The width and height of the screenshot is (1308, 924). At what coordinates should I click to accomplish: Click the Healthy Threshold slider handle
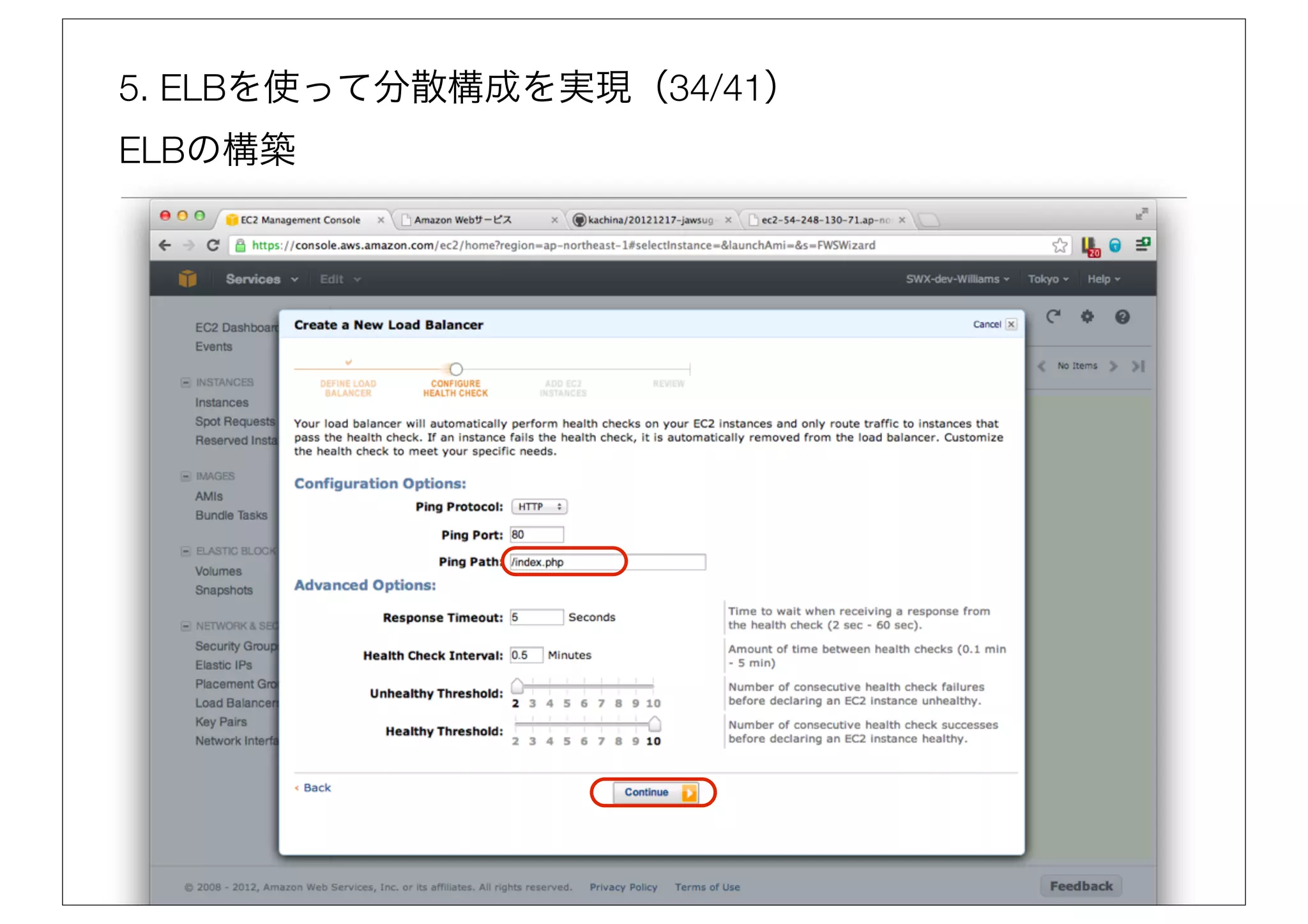click(x=655, y=723)
